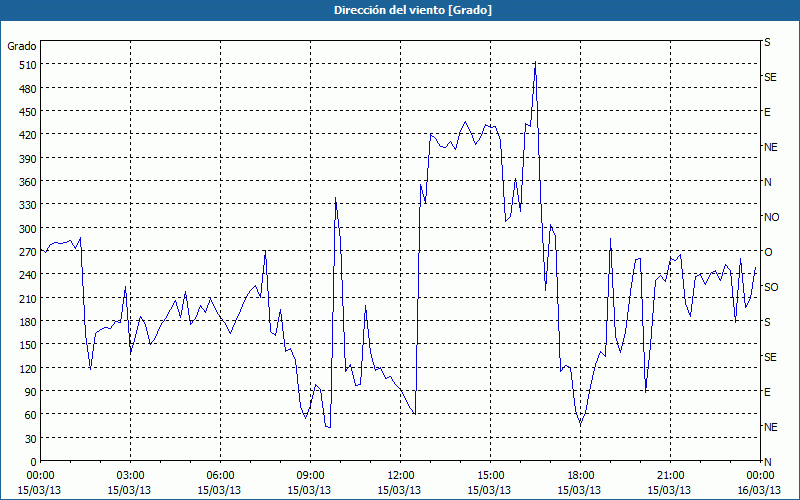Click the "00:00" label above date 15/03/13
Image resolution: width=800 pixels, height=500 pixels.
[x=41, y=476]
